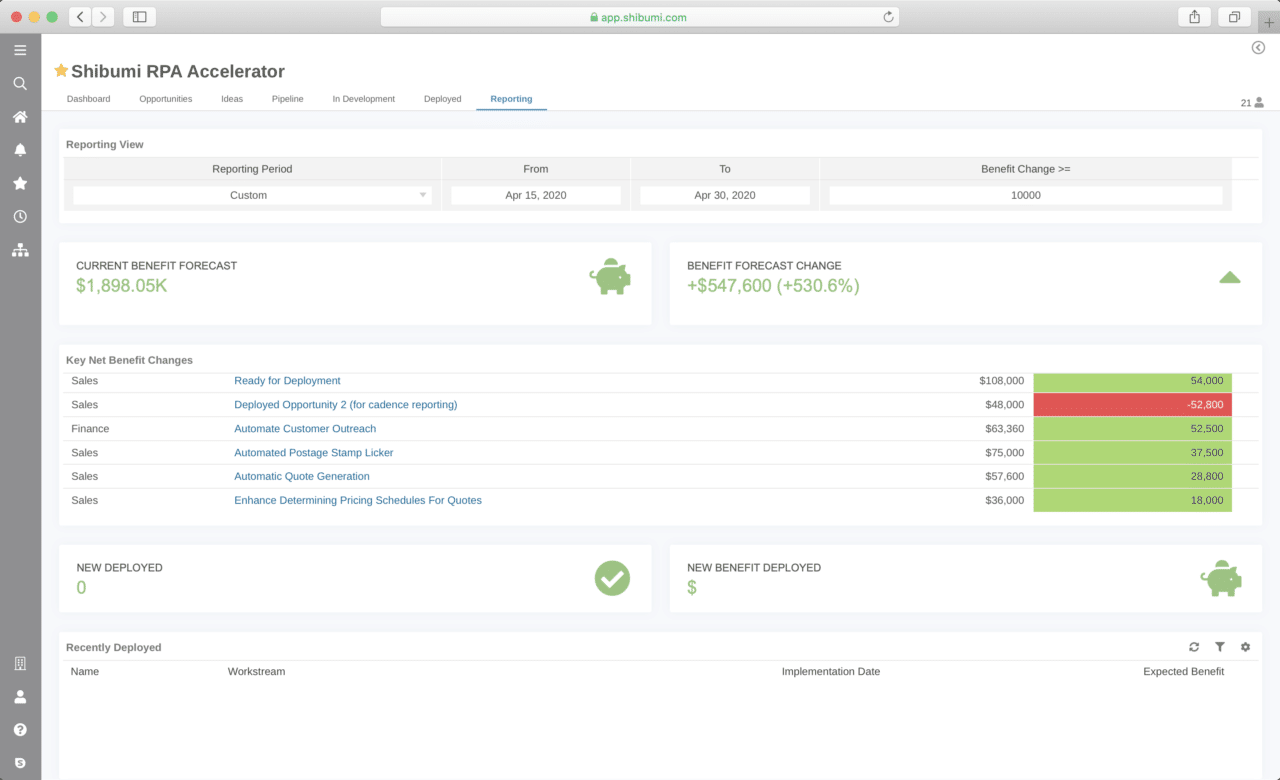Open the Help question-mark icon
Viewport: 1280px width, 780px height.
pyautogui.click(x=20, y=729)
